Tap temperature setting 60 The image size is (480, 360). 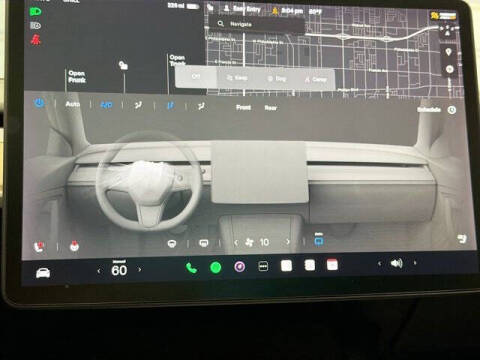tap(119, 270)
